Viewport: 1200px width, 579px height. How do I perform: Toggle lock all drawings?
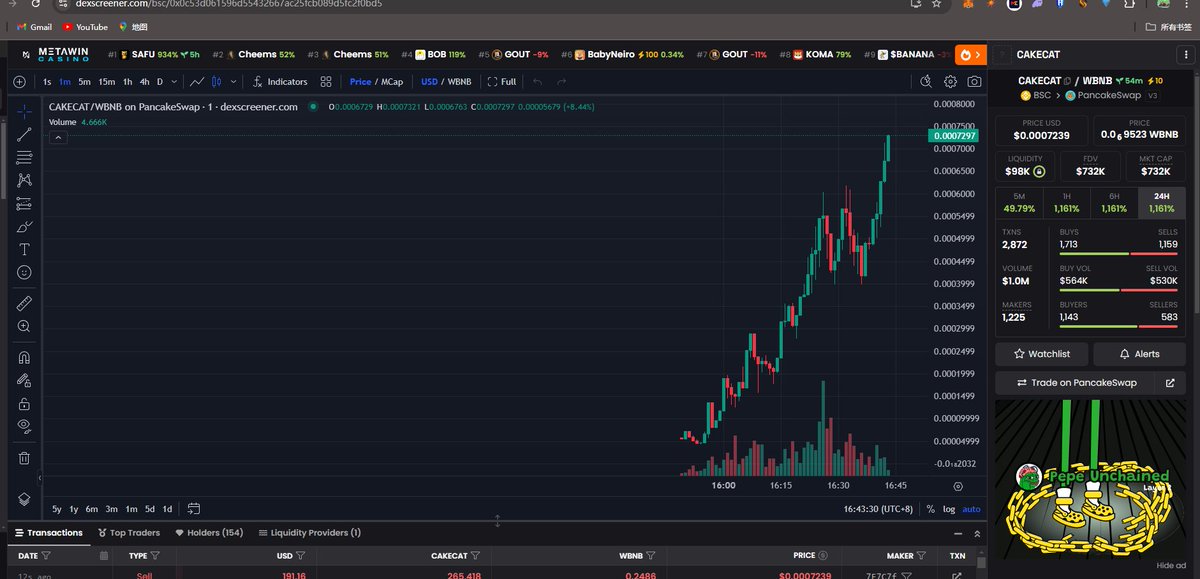click(24, 404)
